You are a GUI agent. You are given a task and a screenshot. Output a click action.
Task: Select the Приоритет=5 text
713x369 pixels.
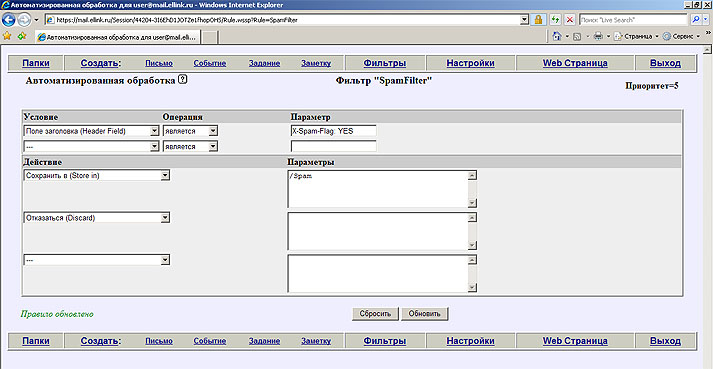click(652, 85)
